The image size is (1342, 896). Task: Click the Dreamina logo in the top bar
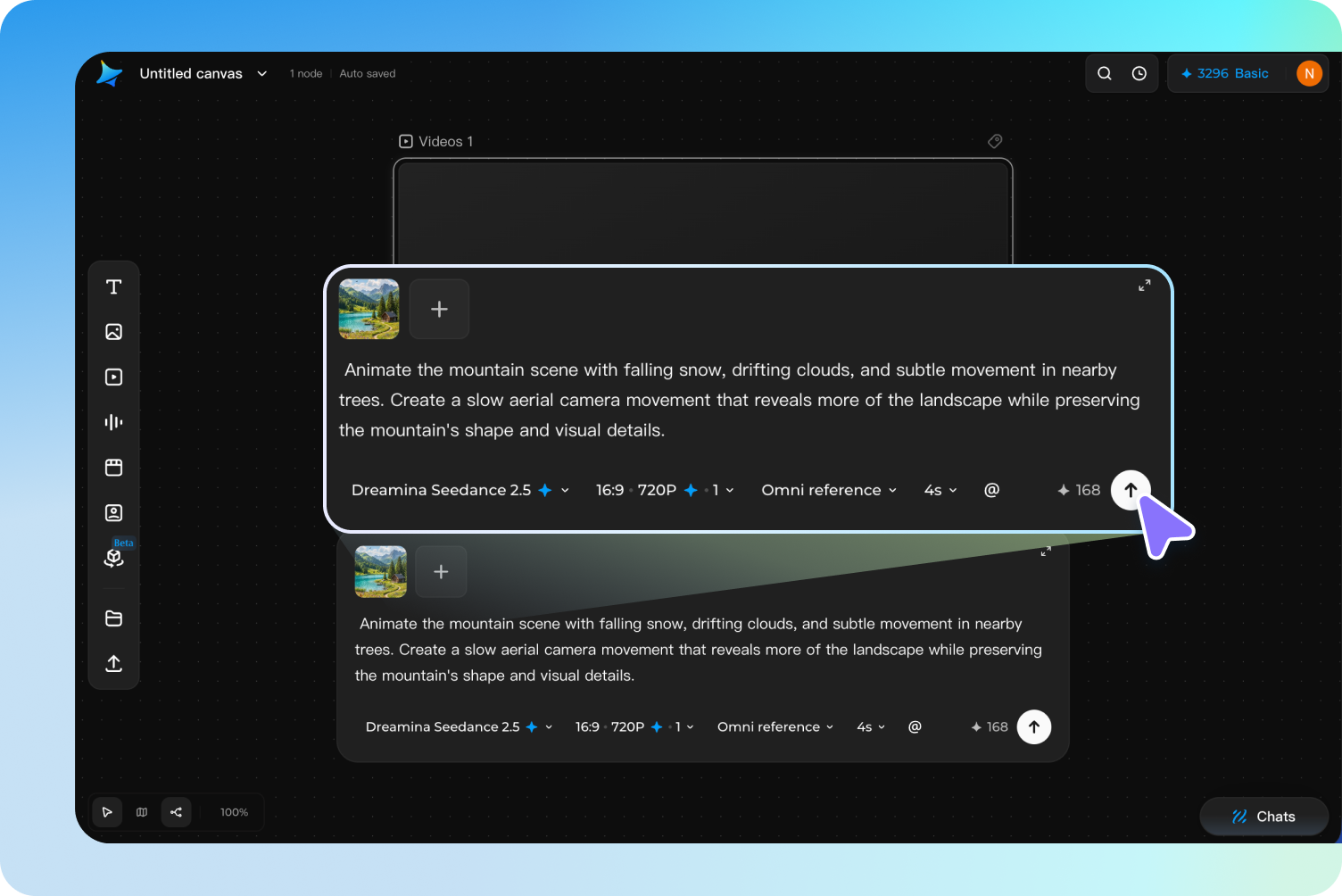point(109,73)
